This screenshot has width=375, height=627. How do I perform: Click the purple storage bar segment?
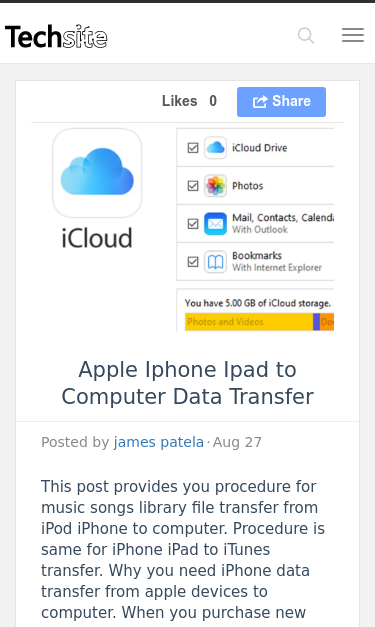pos(316,322)
